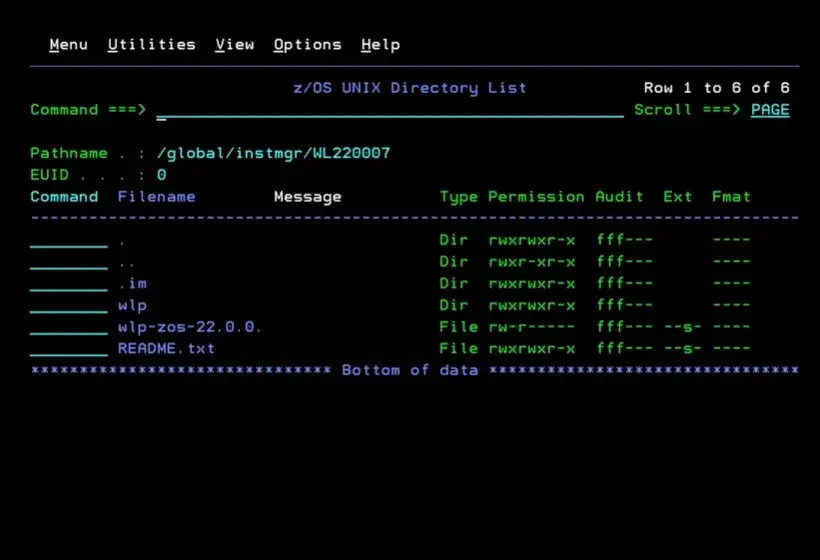Click the line command field beside wlp
820x560 pixels.
coord(69,305)
